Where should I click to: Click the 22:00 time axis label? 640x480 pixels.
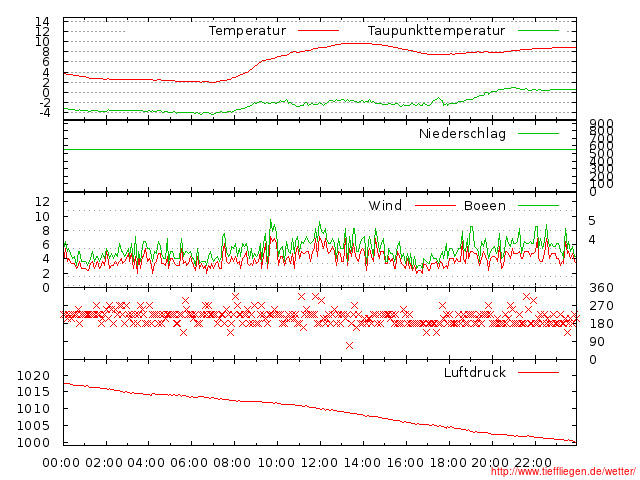(533, 463)
